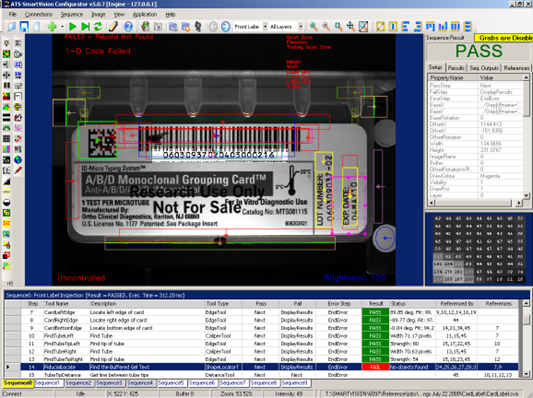Select the red pencil tool in the palette
533x398 pixels.
[x=18, y=170]
